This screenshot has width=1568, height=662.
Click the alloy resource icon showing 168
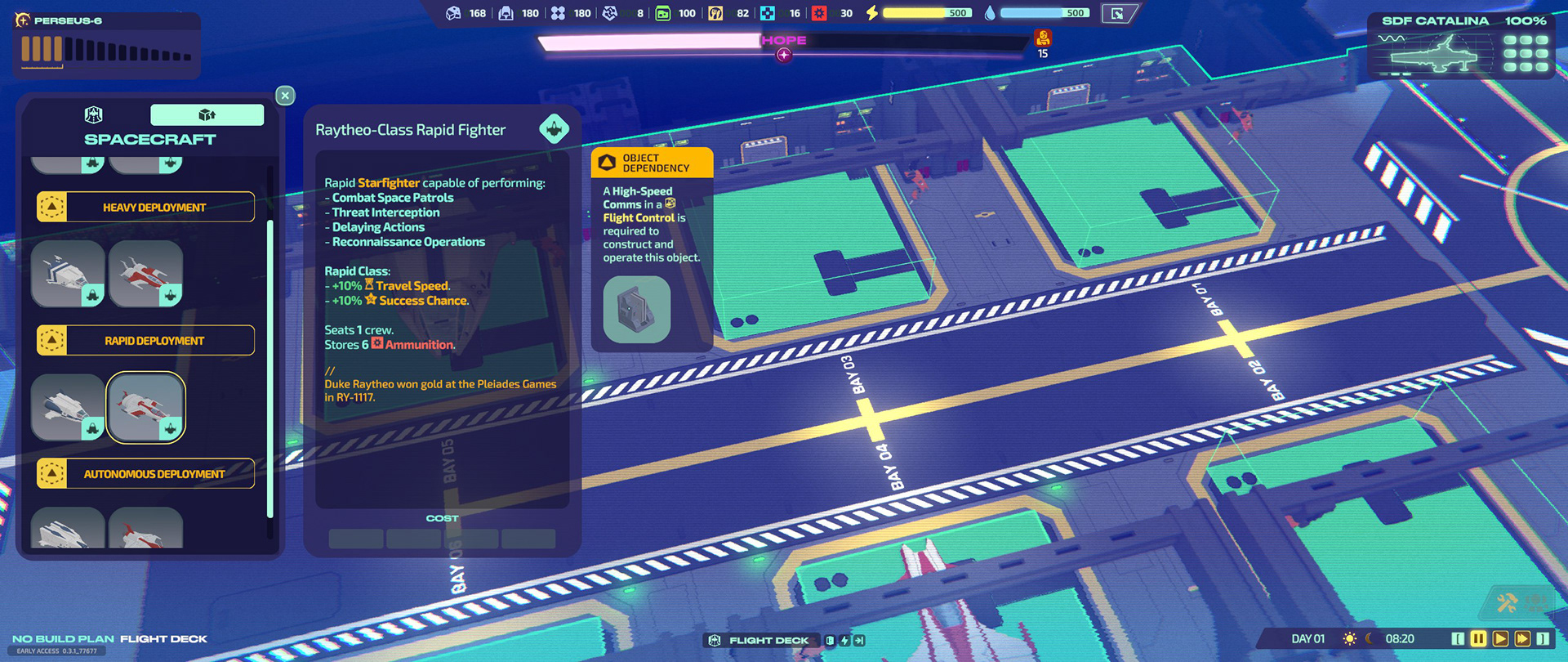click(453, 13)
